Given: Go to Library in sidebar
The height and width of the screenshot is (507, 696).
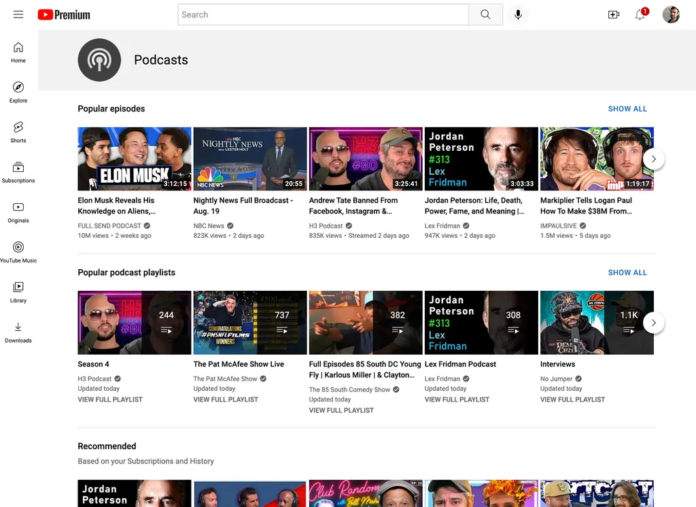Looking at the screenshot, I should click(18, 291).
